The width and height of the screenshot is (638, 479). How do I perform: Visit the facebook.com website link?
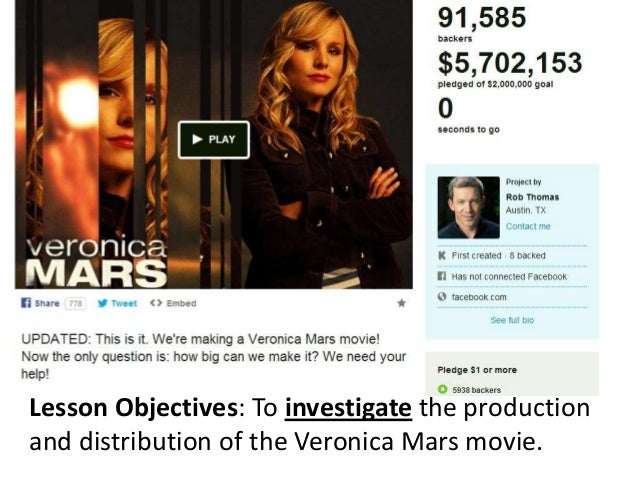tap(479, 297)
